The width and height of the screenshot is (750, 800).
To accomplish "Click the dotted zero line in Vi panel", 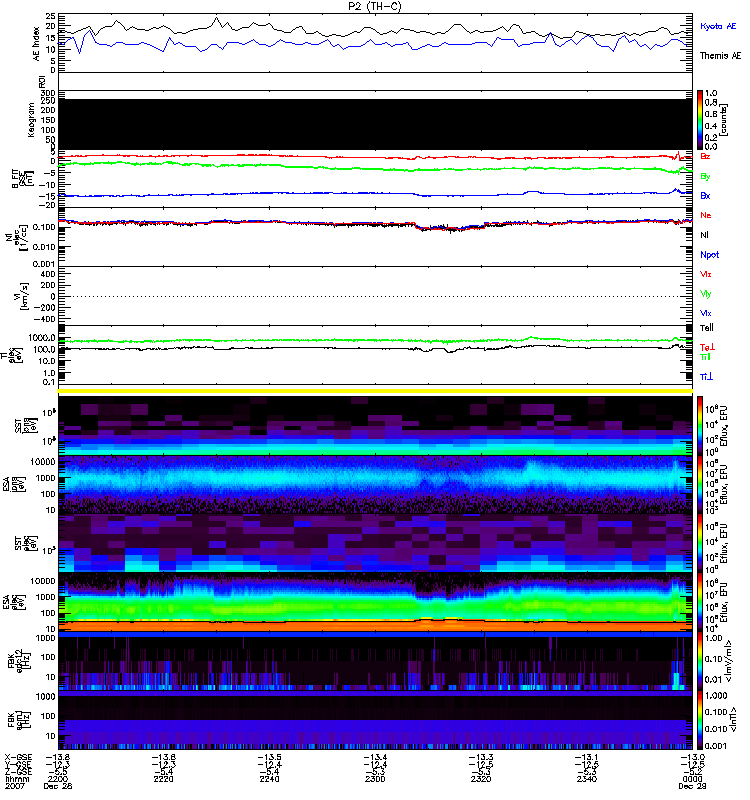I will point(375,296).
